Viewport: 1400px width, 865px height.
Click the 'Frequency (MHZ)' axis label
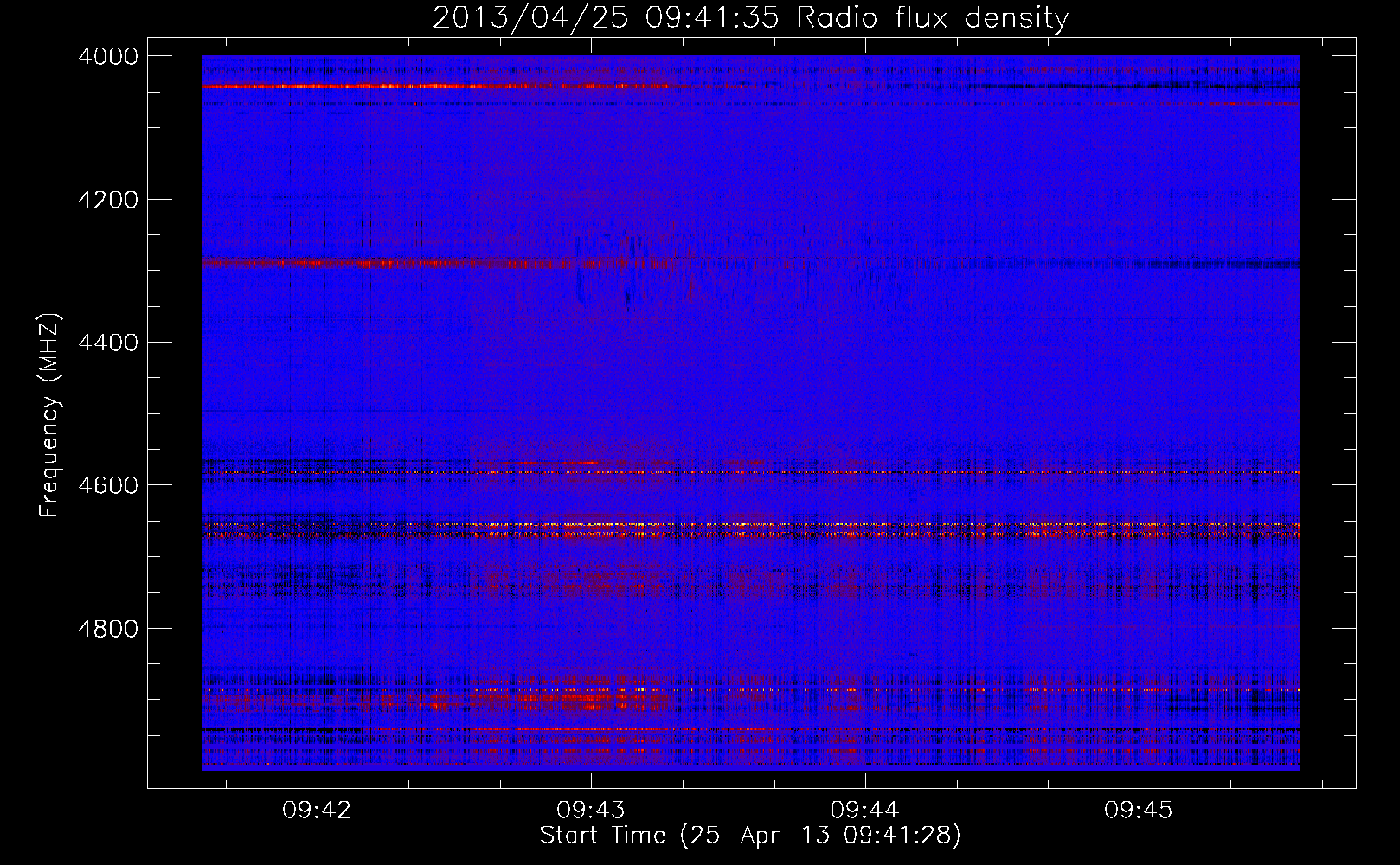click(x=50, y=415)
